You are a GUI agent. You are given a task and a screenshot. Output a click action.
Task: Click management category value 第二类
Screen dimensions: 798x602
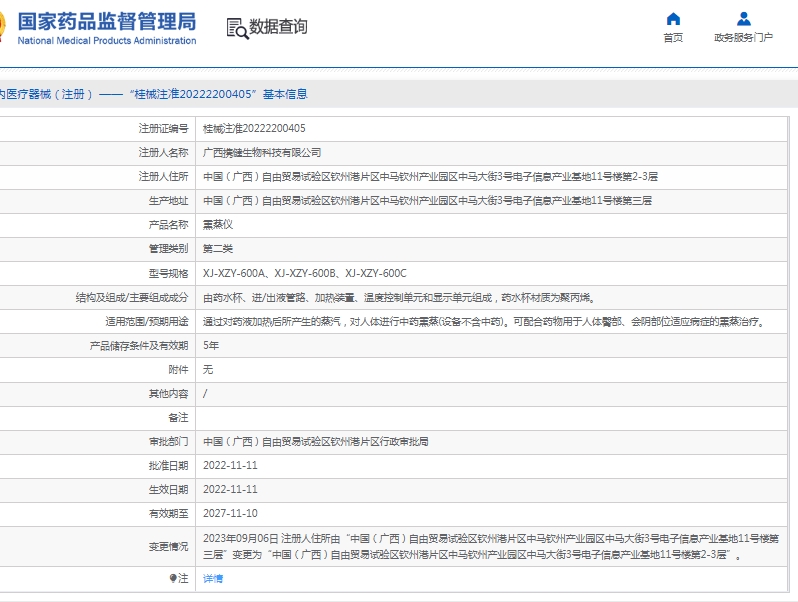(x=218, y=249)
